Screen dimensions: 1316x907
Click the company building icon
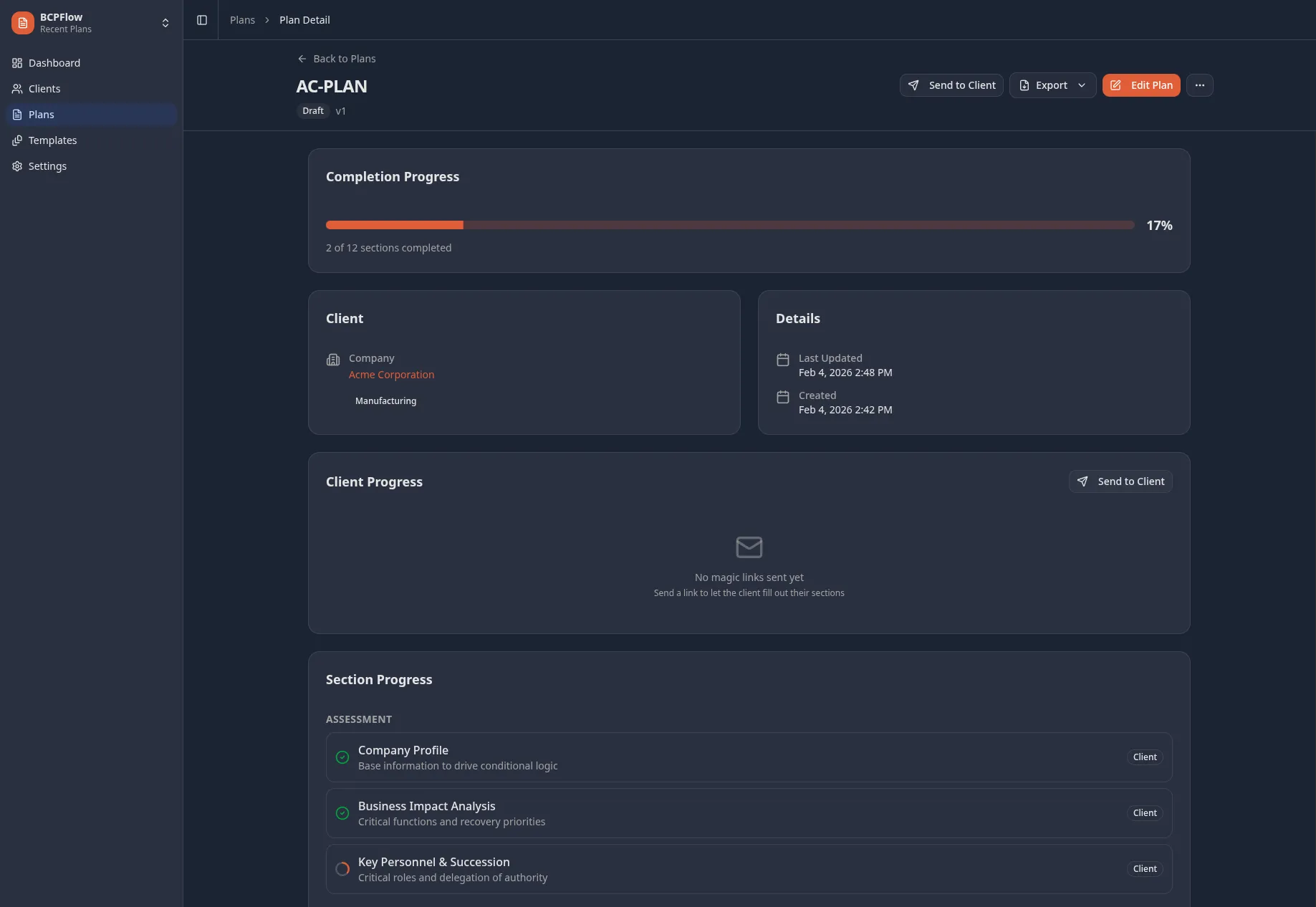click(333, 360)
